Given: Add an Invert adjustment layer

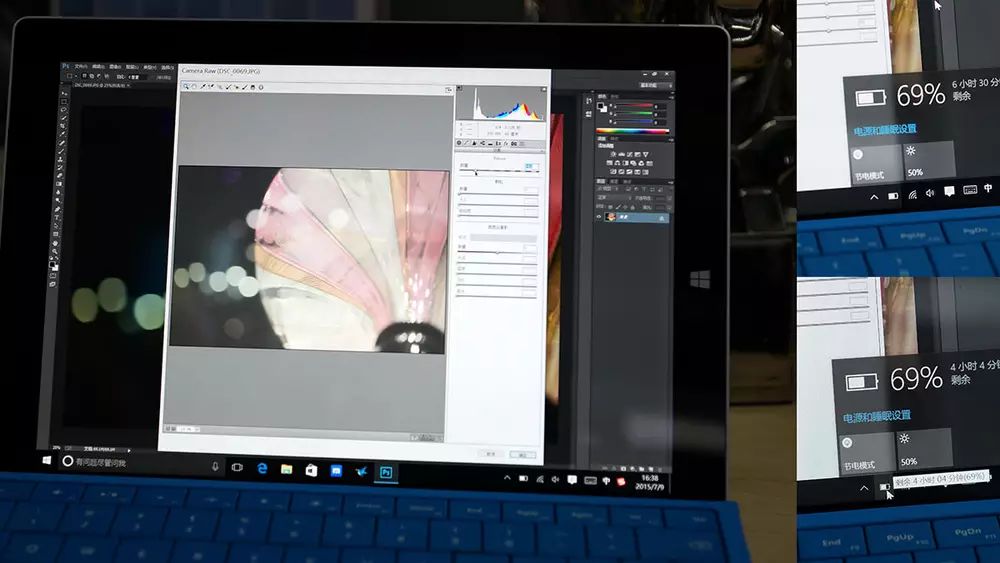Looking at the screenshot, I should point(612,172).
